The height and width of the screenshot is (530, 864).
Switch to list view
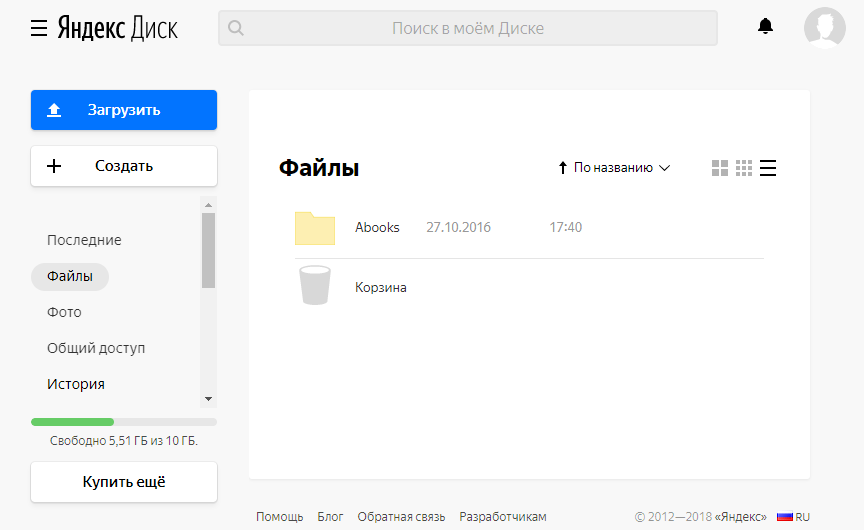(768, 168)
